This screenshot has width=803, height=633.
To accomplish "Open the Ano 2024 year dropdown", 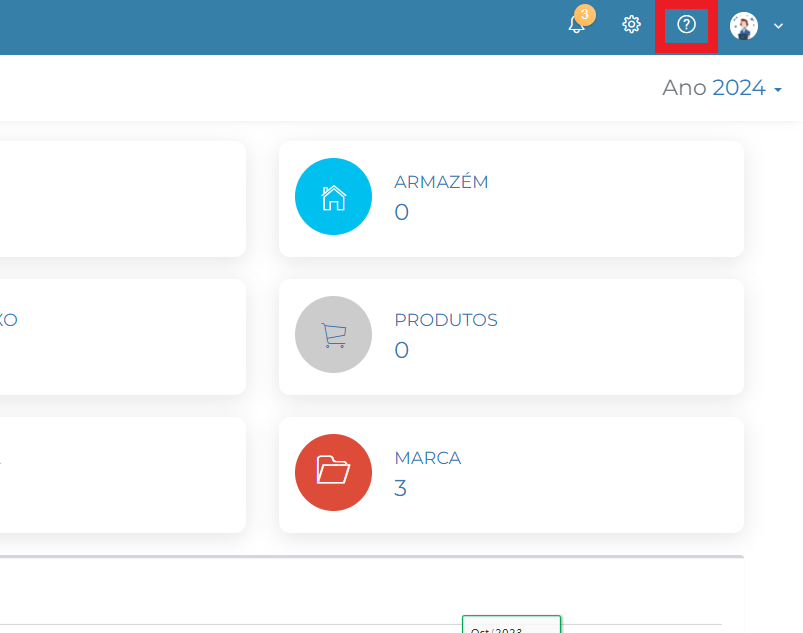I will (722, 88).
